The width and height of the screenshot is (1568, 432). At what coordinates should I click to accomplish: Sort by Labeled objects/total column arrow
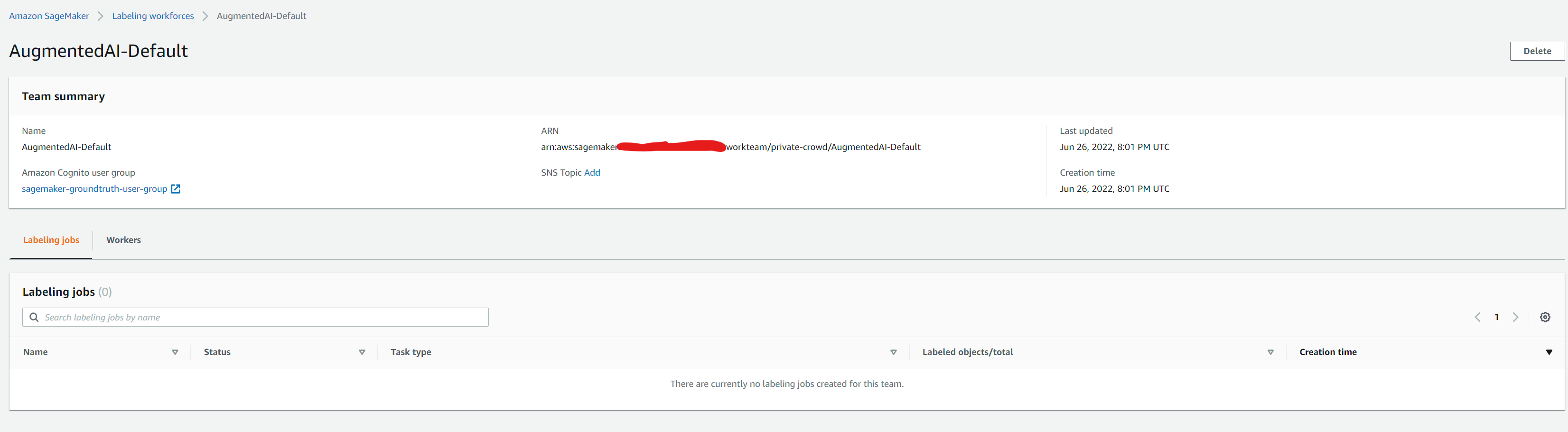point(1270,352)
